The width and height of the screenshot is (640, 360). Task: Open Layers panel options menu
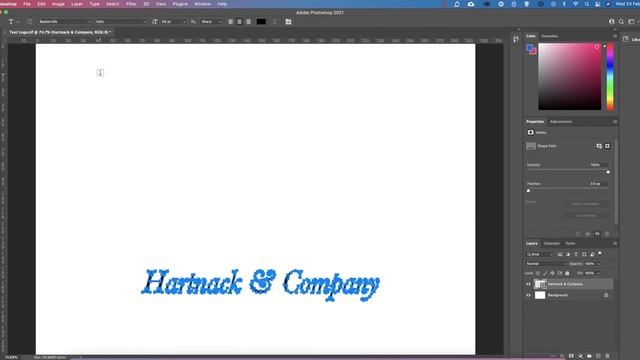click(x=615, y=243)
